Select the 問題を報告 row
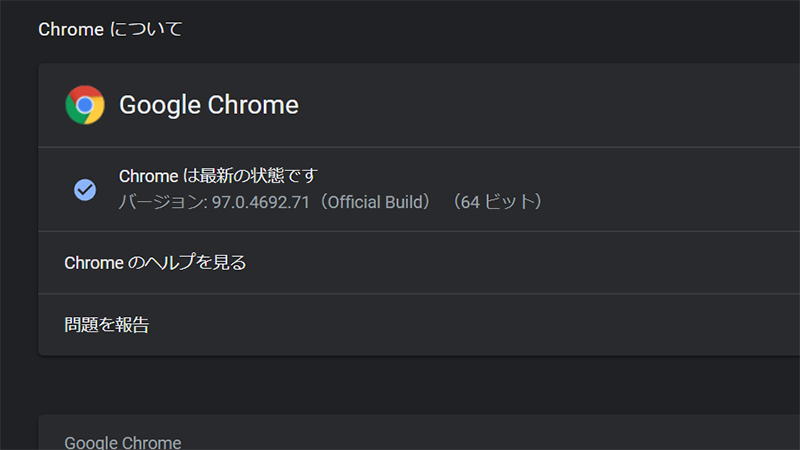 tap(107, 324)
